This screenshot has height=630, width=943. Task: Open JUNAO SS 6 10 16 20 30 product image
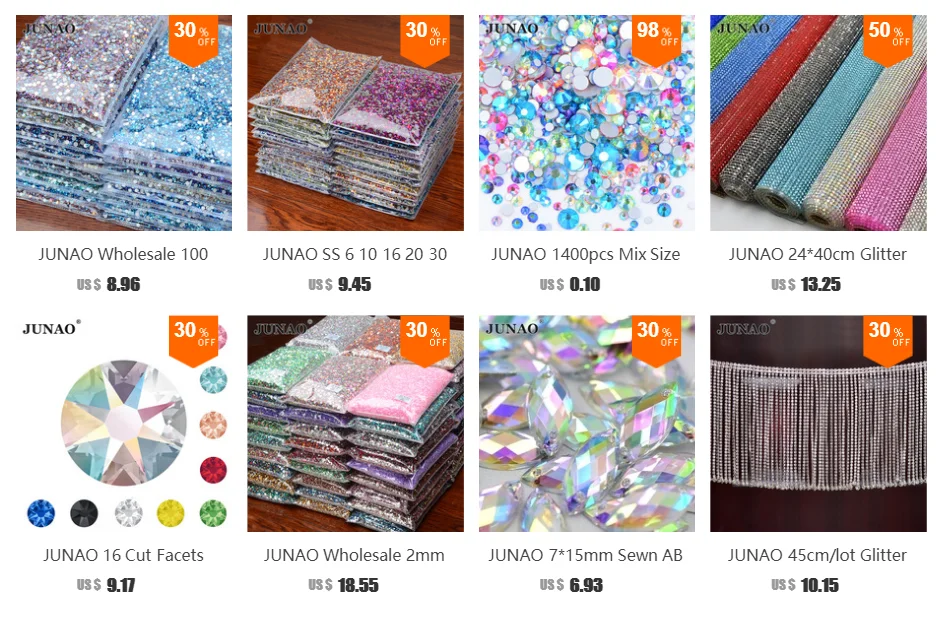(x=355, y=123)
